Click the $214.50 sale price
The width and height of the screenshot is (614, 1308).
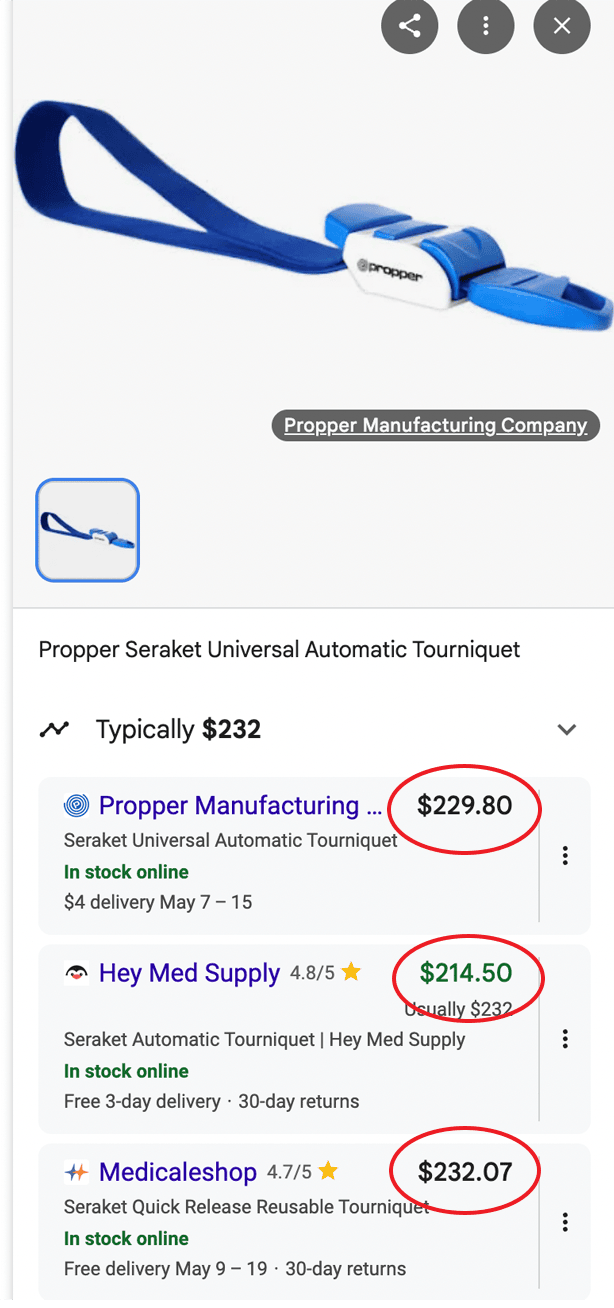[x=466, y=972]
